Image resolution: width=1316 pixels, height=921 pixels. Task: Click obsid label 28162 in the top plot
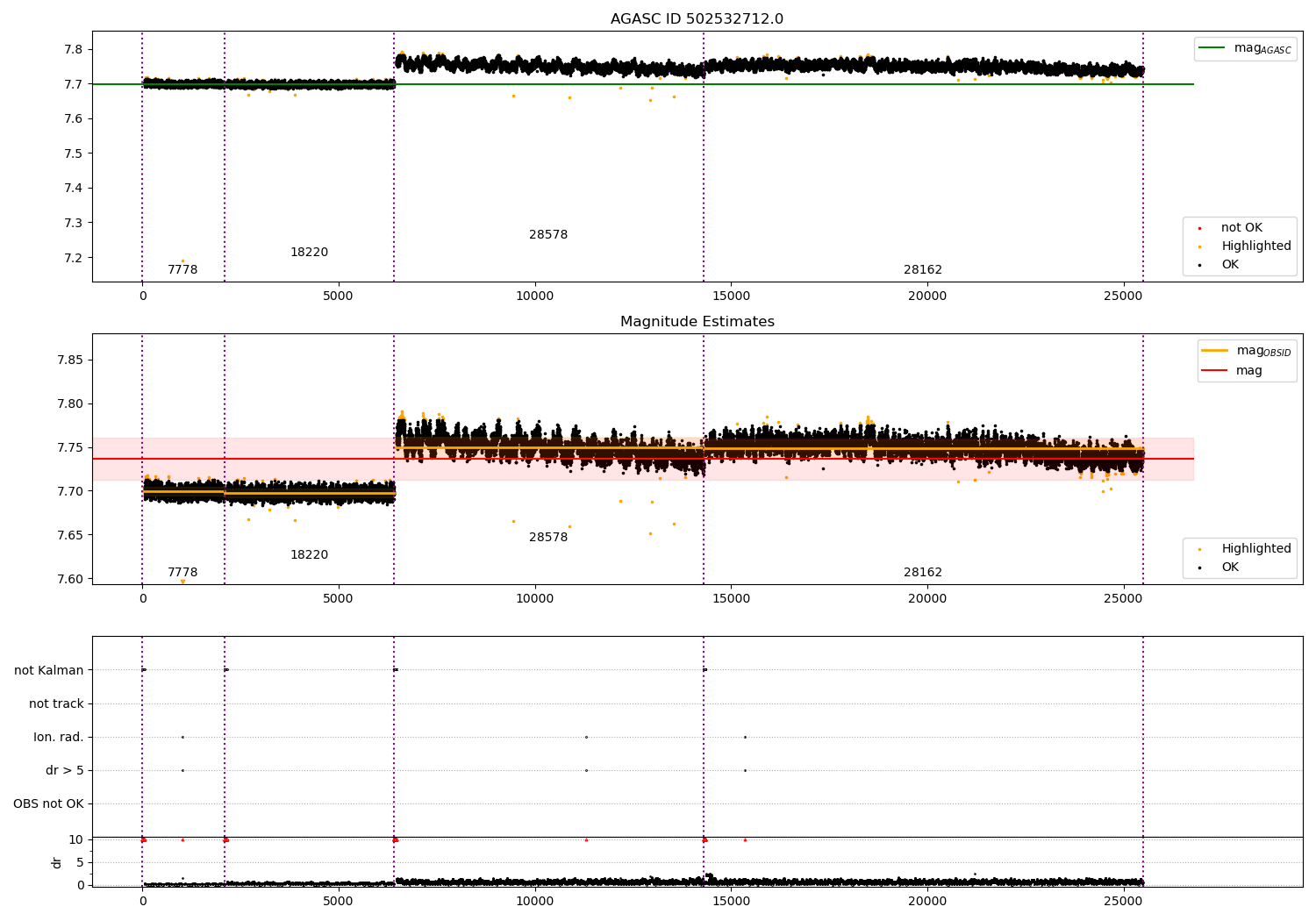[x=923, y=270]
